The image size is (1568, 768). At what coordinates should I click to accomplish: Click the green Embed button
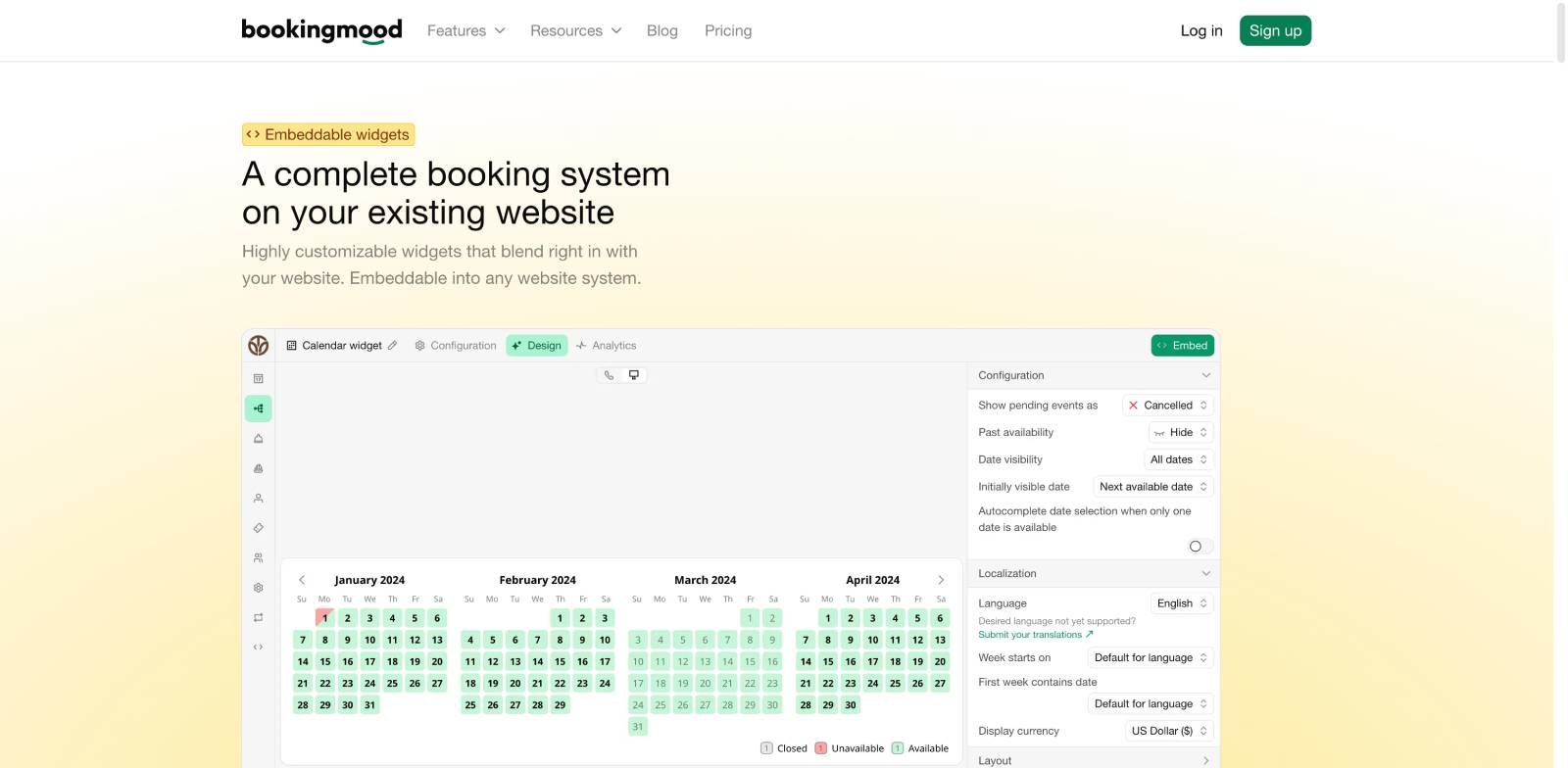1183,346
